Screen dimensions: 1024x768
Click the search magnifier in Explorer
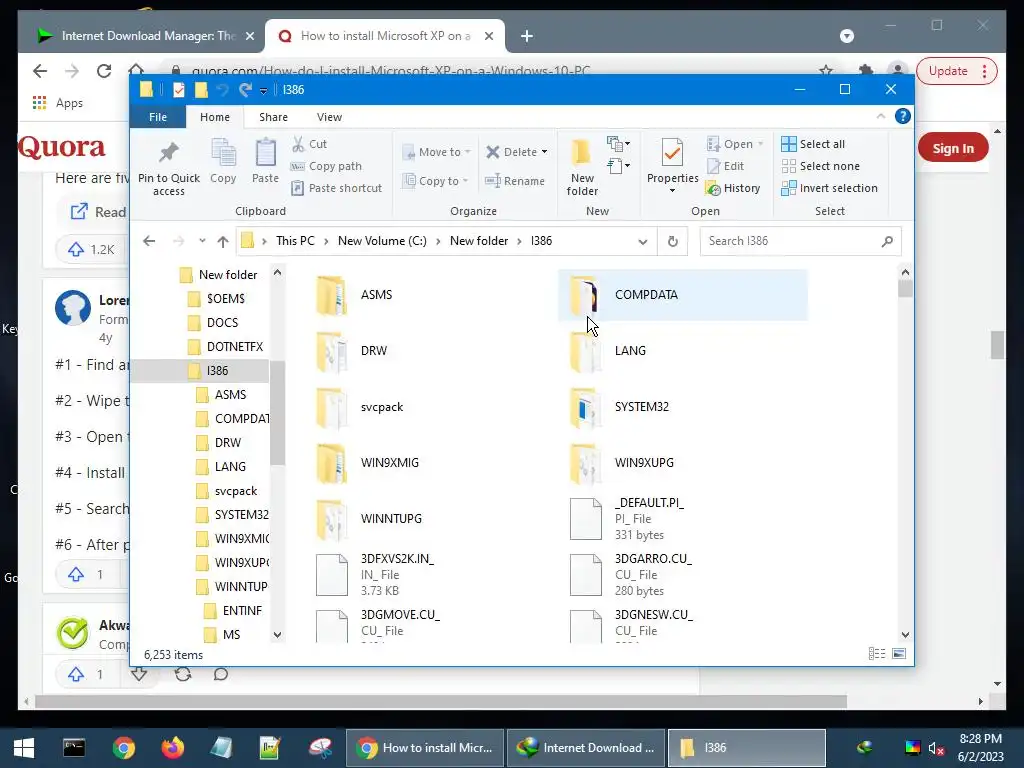pos(887,242)
